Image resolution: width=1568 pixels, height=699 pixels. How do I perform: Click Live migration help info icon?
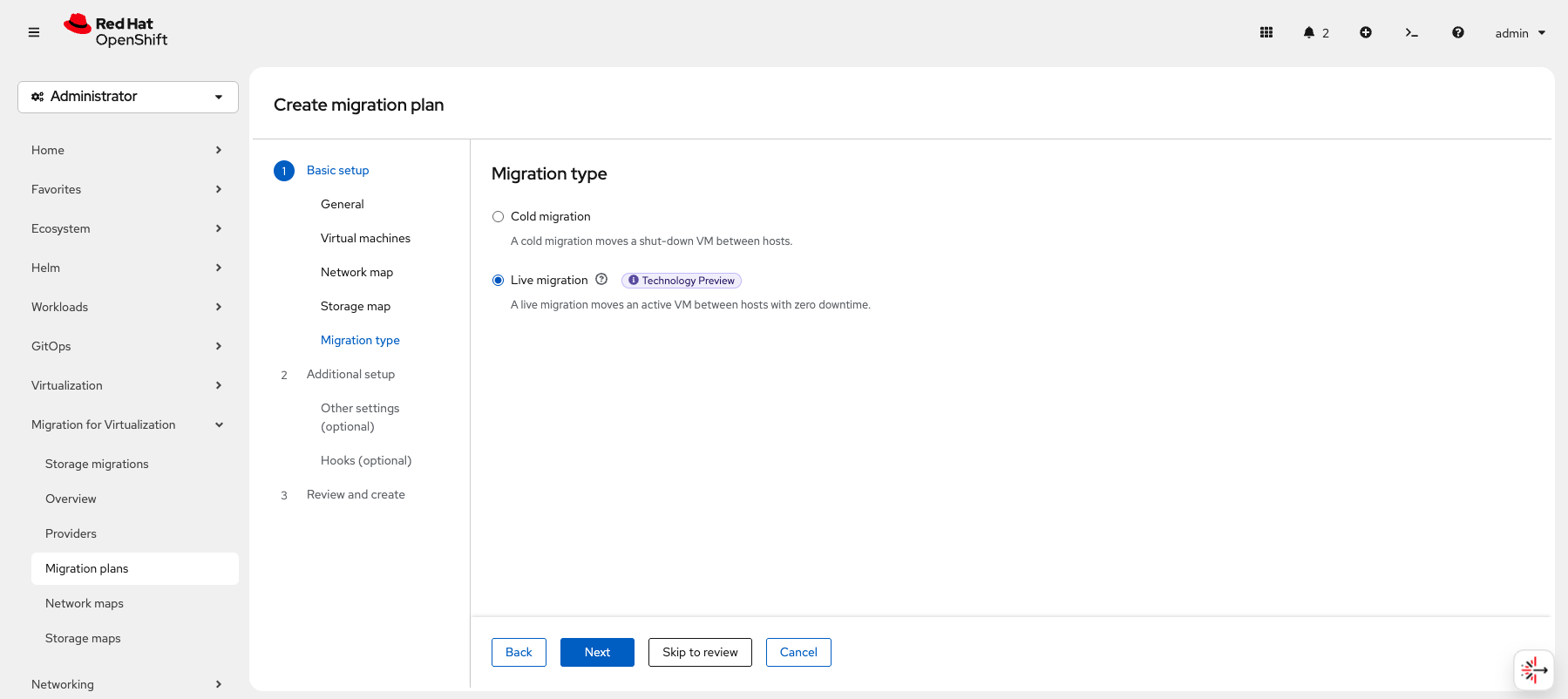pos(601,280)
